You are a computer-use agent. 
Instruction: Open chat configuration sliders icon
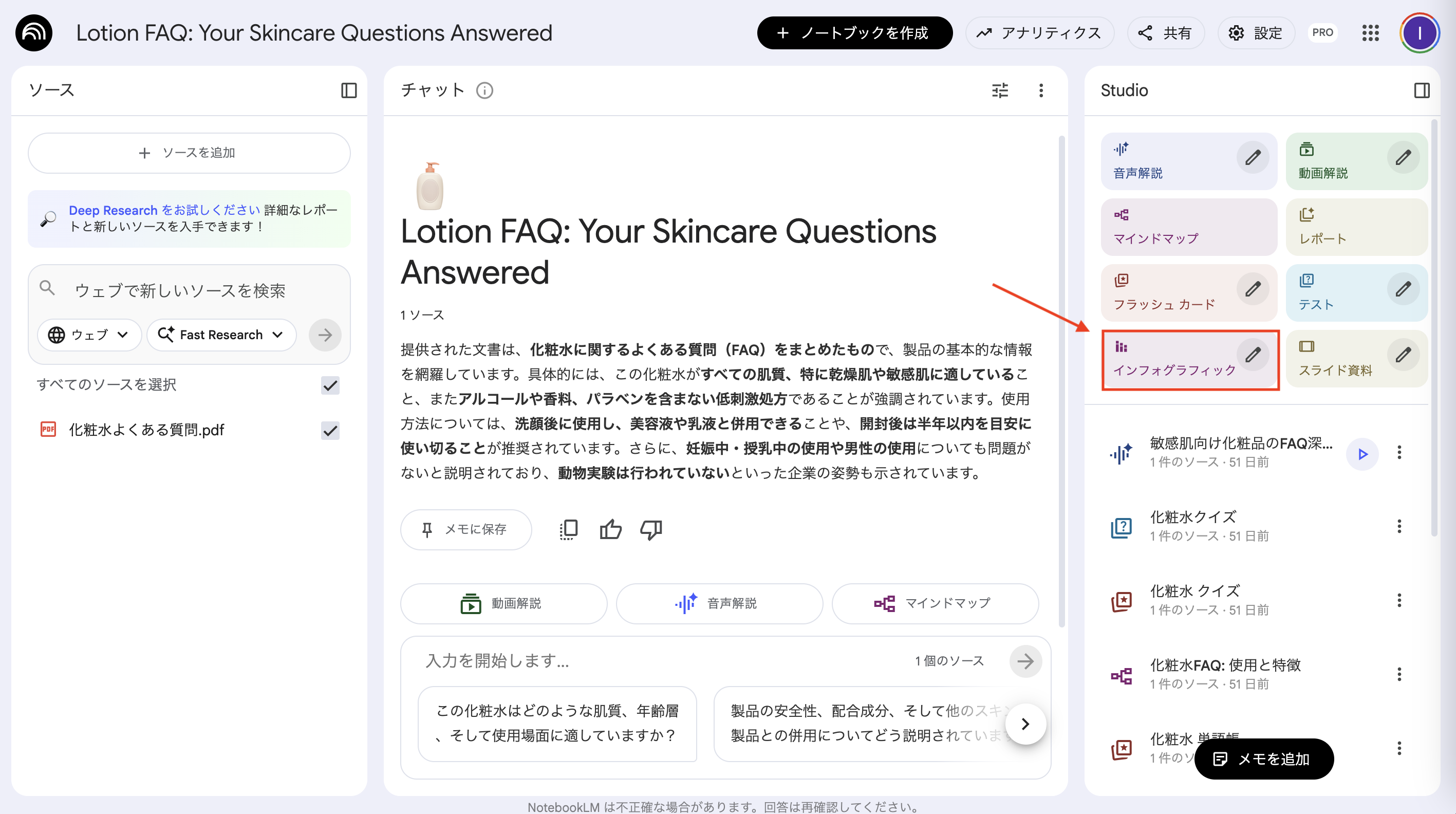(999, 90)
